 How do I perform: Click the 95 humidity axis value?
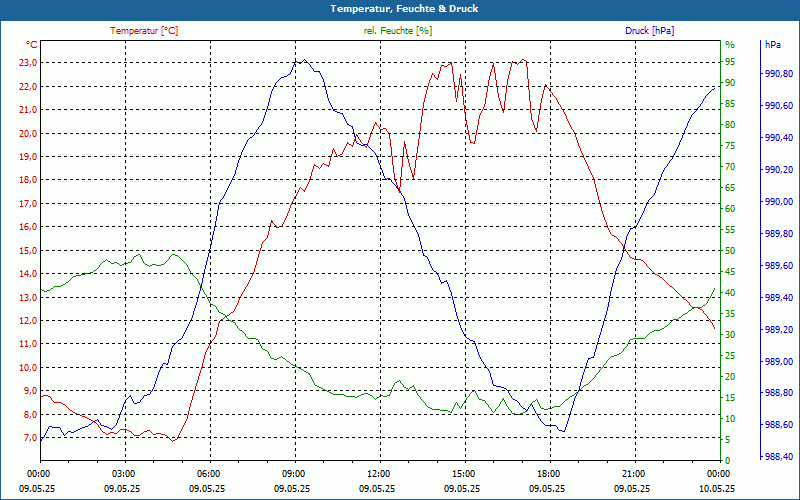tap(730, 62)
